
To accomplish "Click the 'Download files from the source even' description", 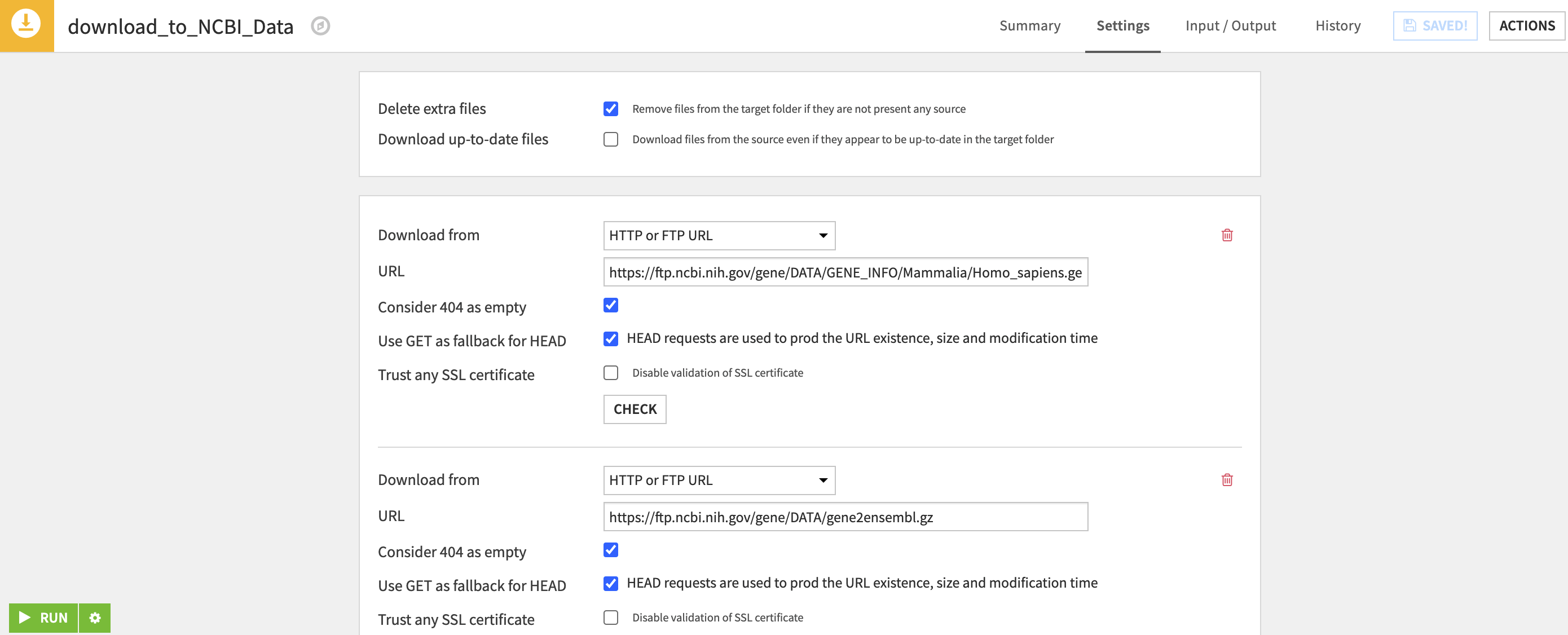I will tap(843, 139).
